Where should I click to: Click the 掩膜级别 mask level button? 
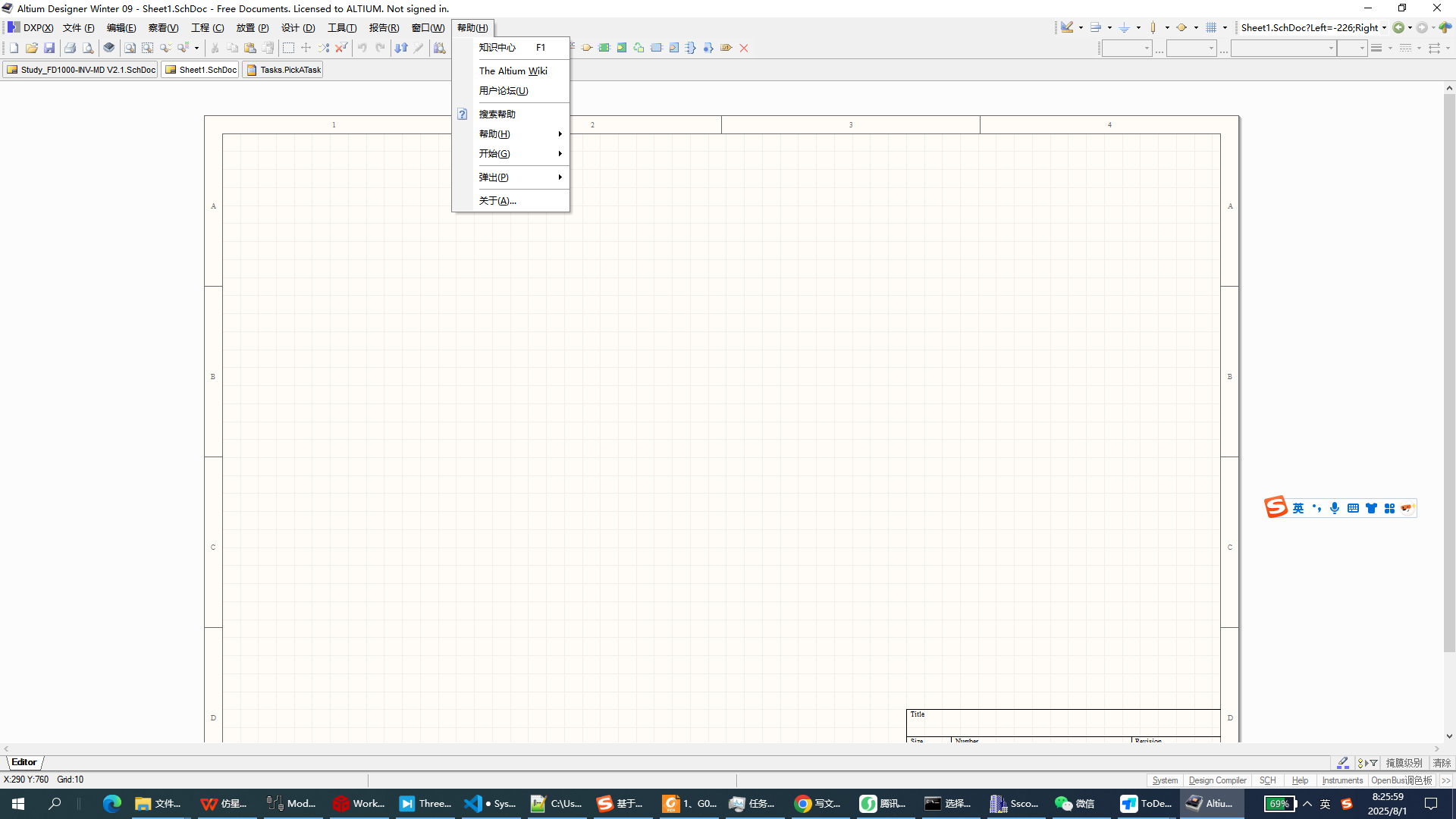pos(1404,763)
